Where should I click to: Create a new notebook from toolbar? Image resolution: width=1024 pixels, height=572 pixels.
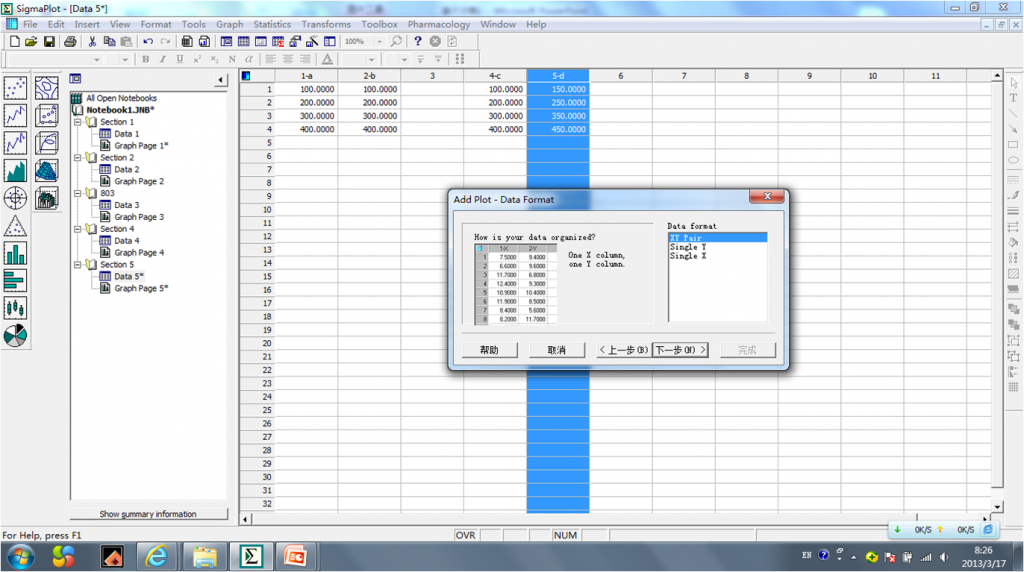(14, 41)
